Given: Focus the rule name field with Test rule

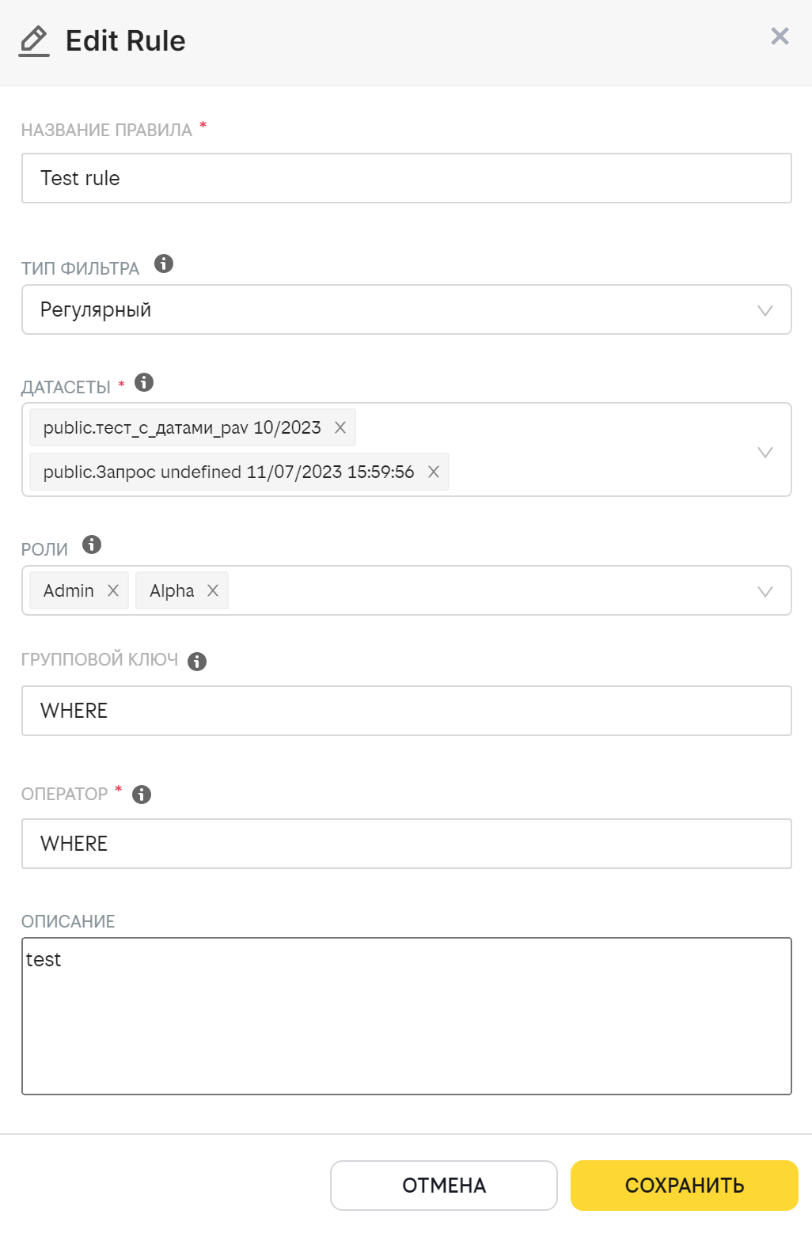Looking at the screenshot, I should pyautogui.click(x=406, y=178).
